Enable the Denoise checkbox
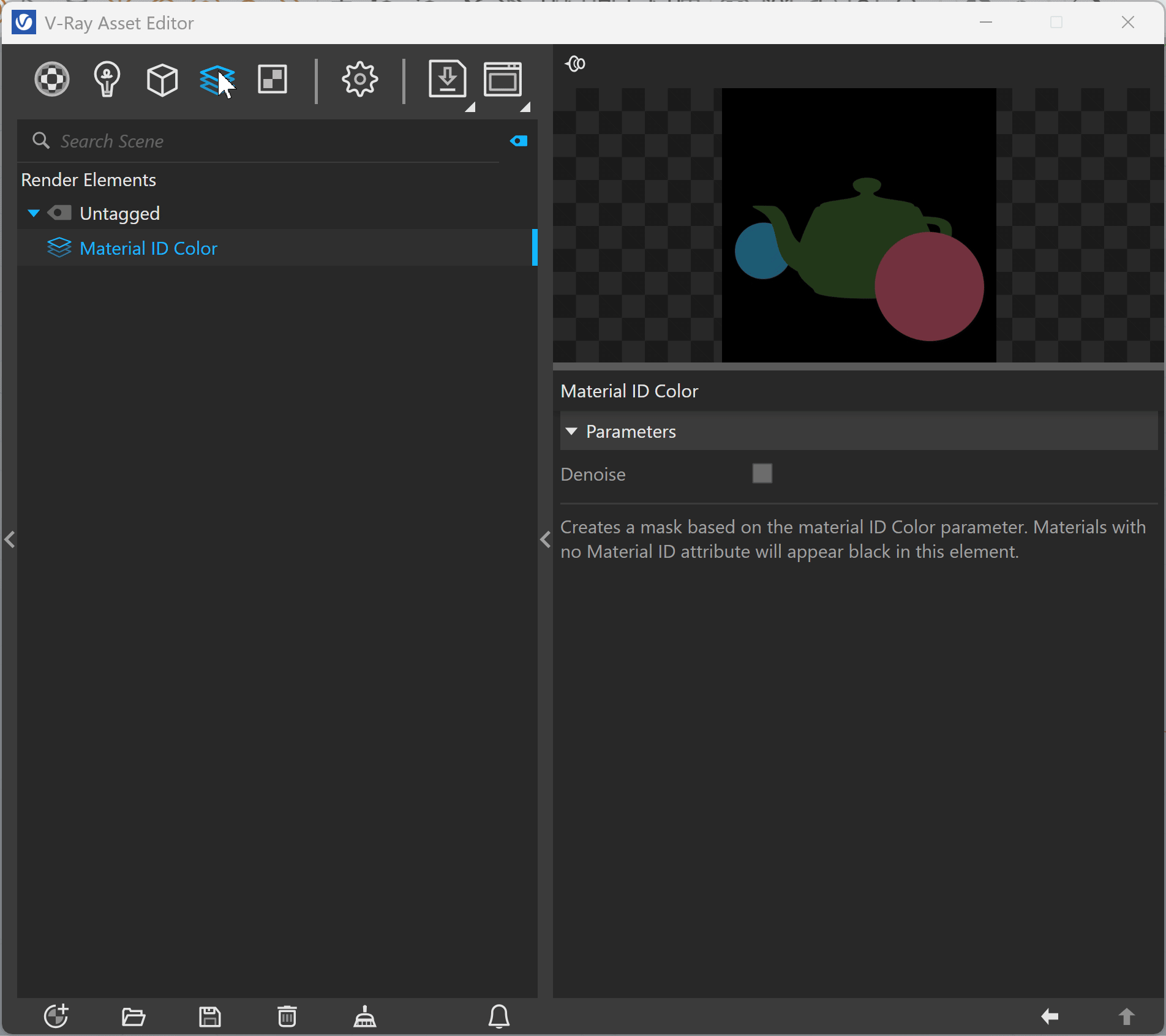Image resolution: width=1166 pixels, height=1036 pixels. tap(762, 473)
